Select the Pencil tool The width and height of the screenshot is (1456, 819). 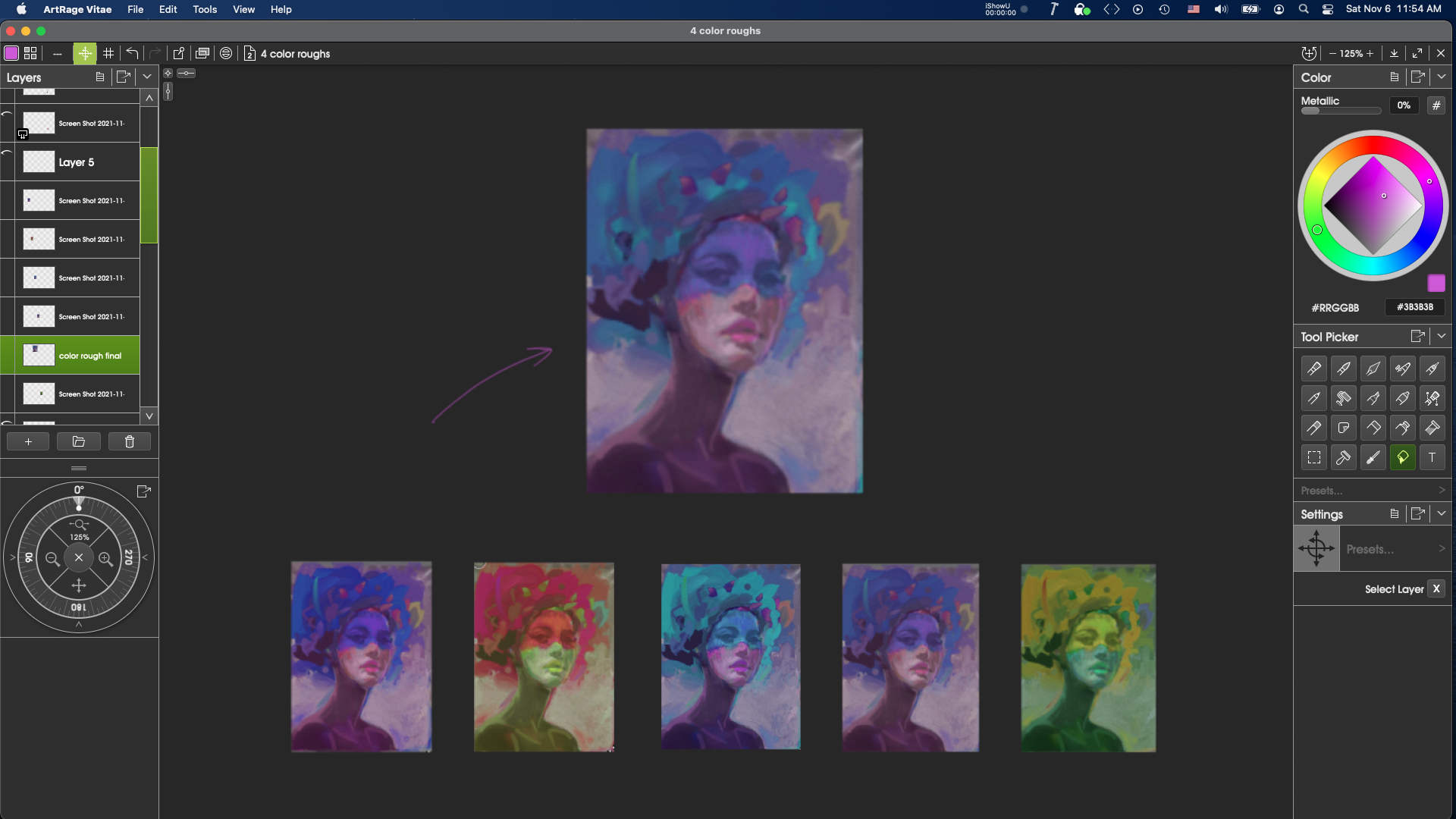(1313, 398)
